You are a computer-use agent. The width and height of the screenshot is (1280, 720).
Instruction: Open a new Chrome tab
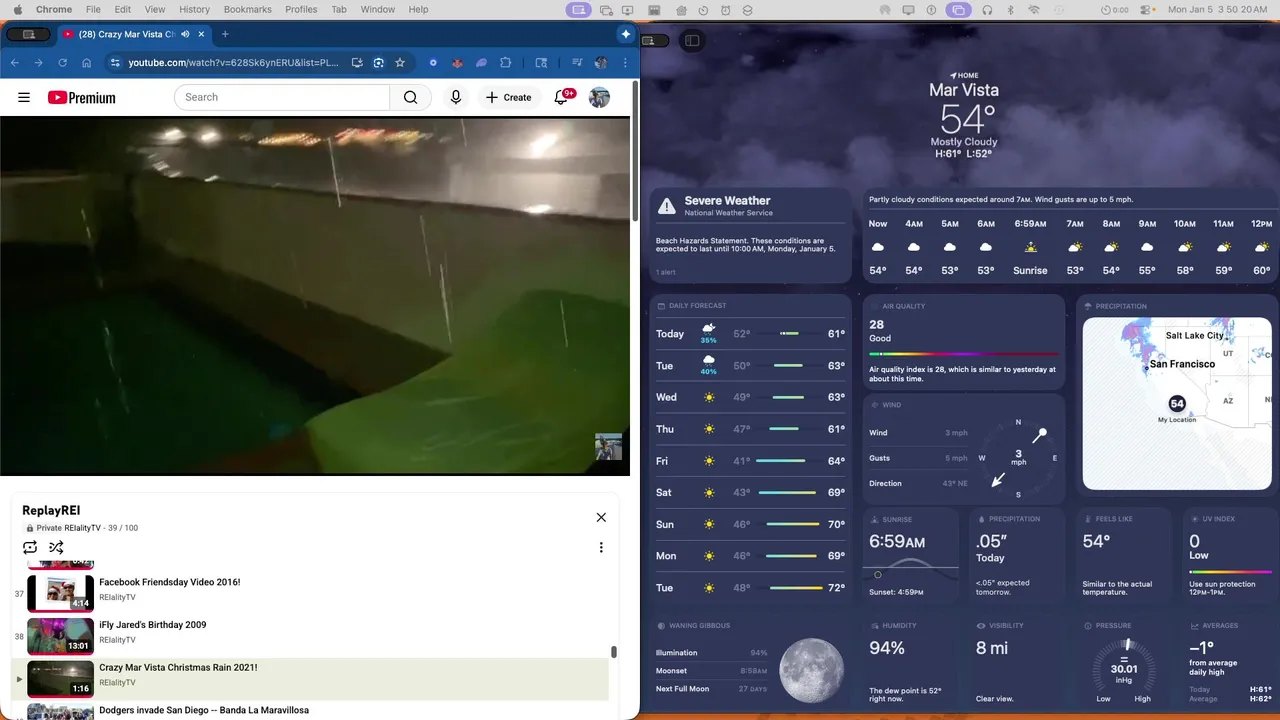coord(225,34)
